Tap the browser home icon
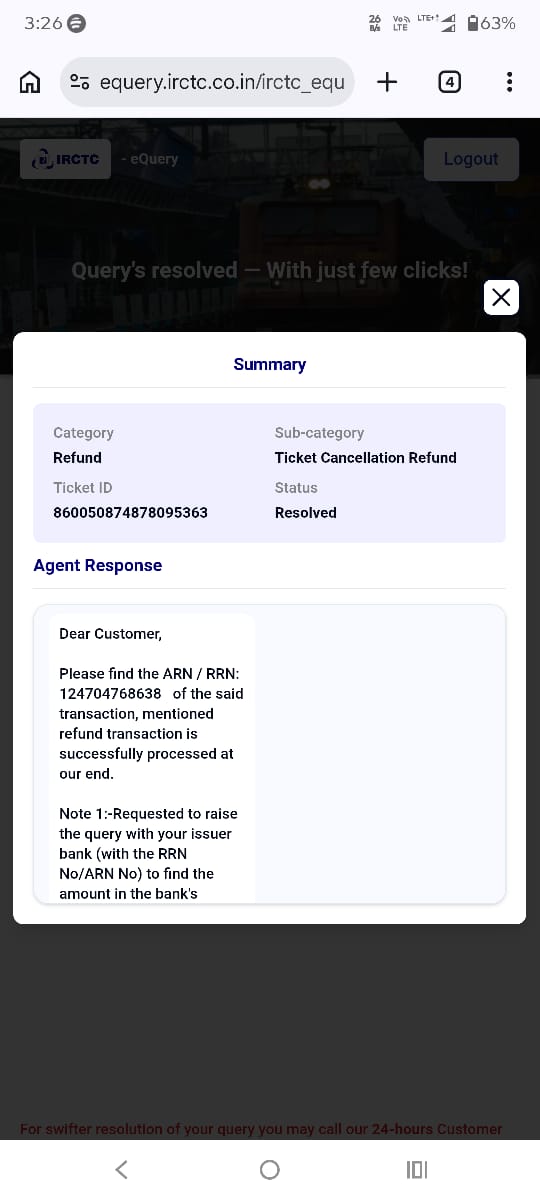 [x=31, y=82]
